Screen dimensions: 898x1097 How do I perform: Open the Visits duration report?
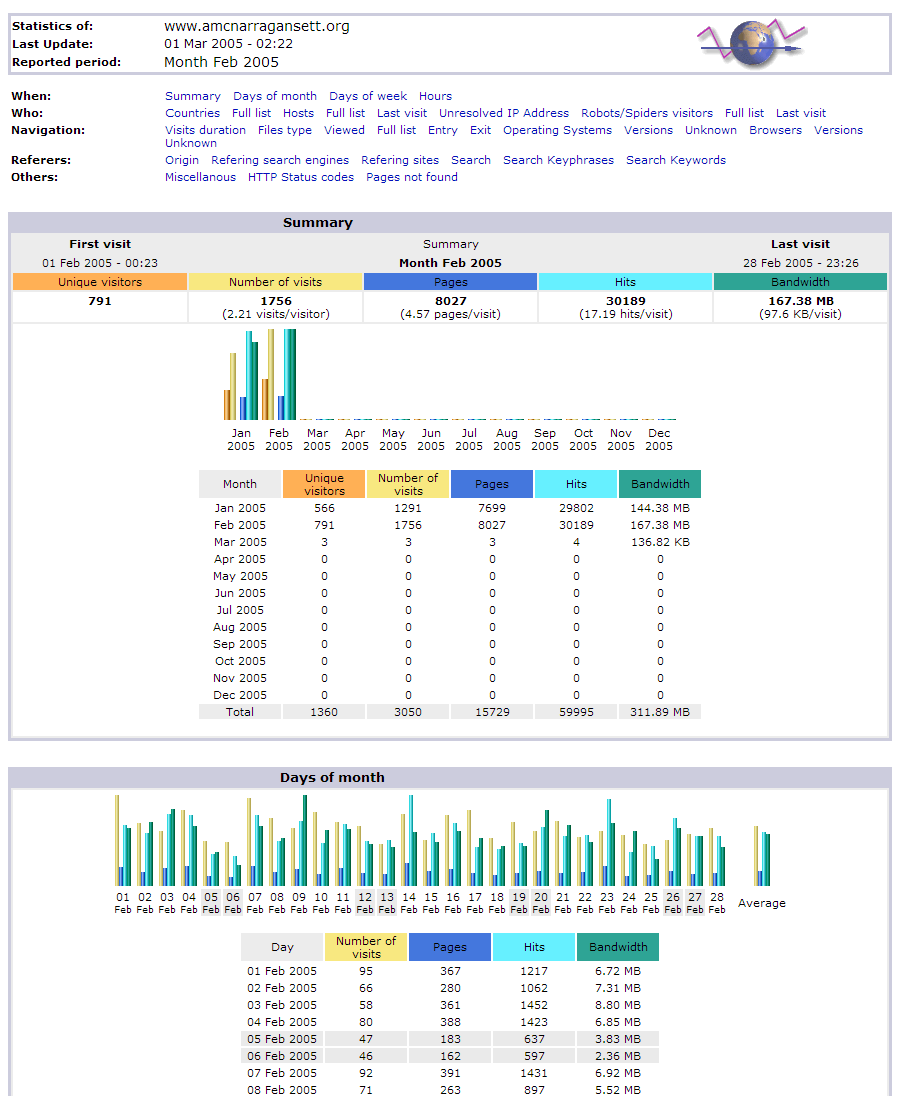pyautogui.click(x=205, y=130)
